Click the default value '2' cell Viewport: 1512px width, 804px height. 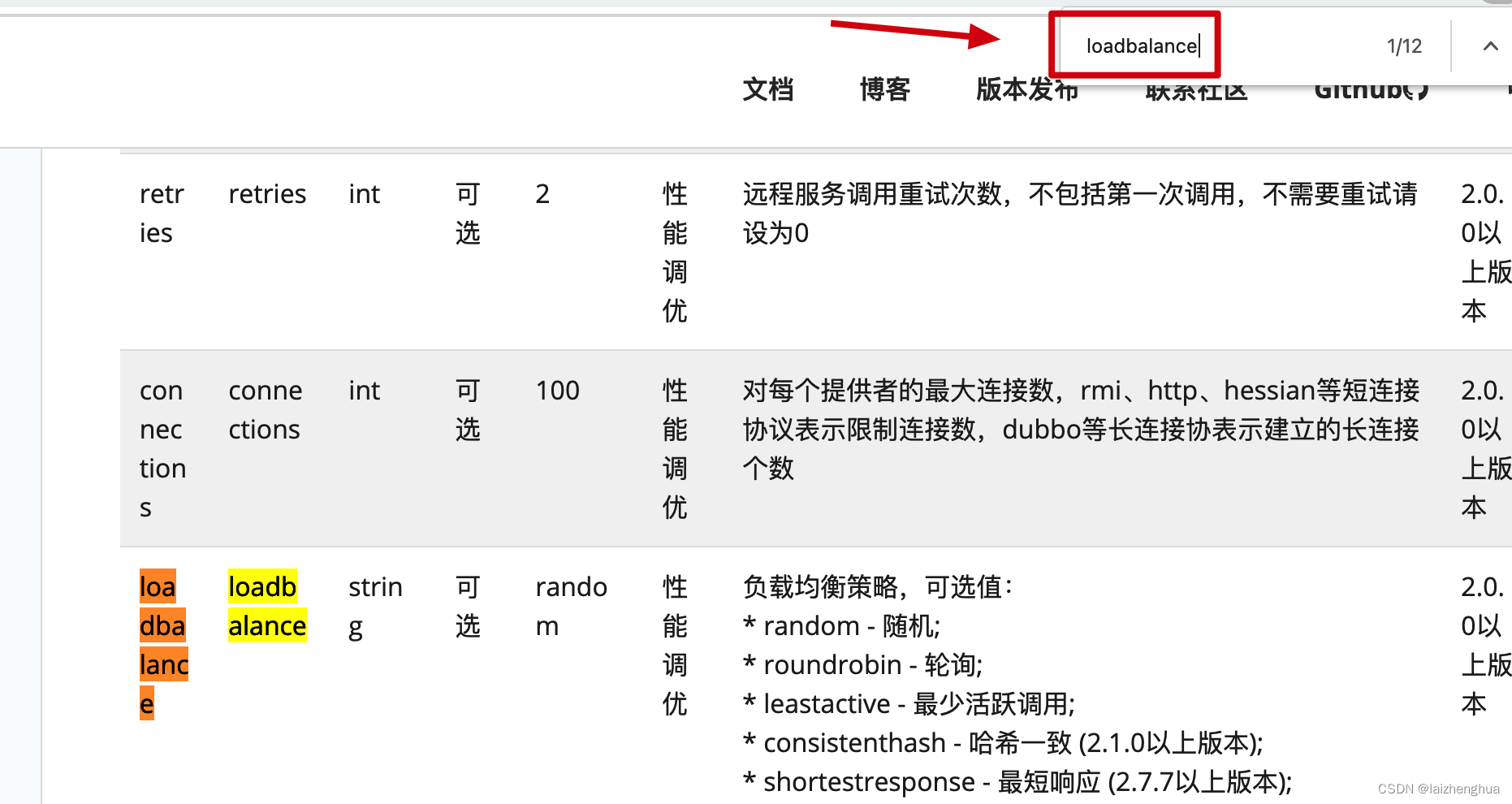542,194
